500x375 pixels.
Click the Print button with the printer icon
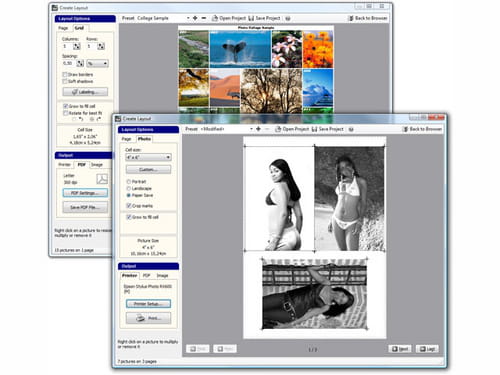(148, 318)
